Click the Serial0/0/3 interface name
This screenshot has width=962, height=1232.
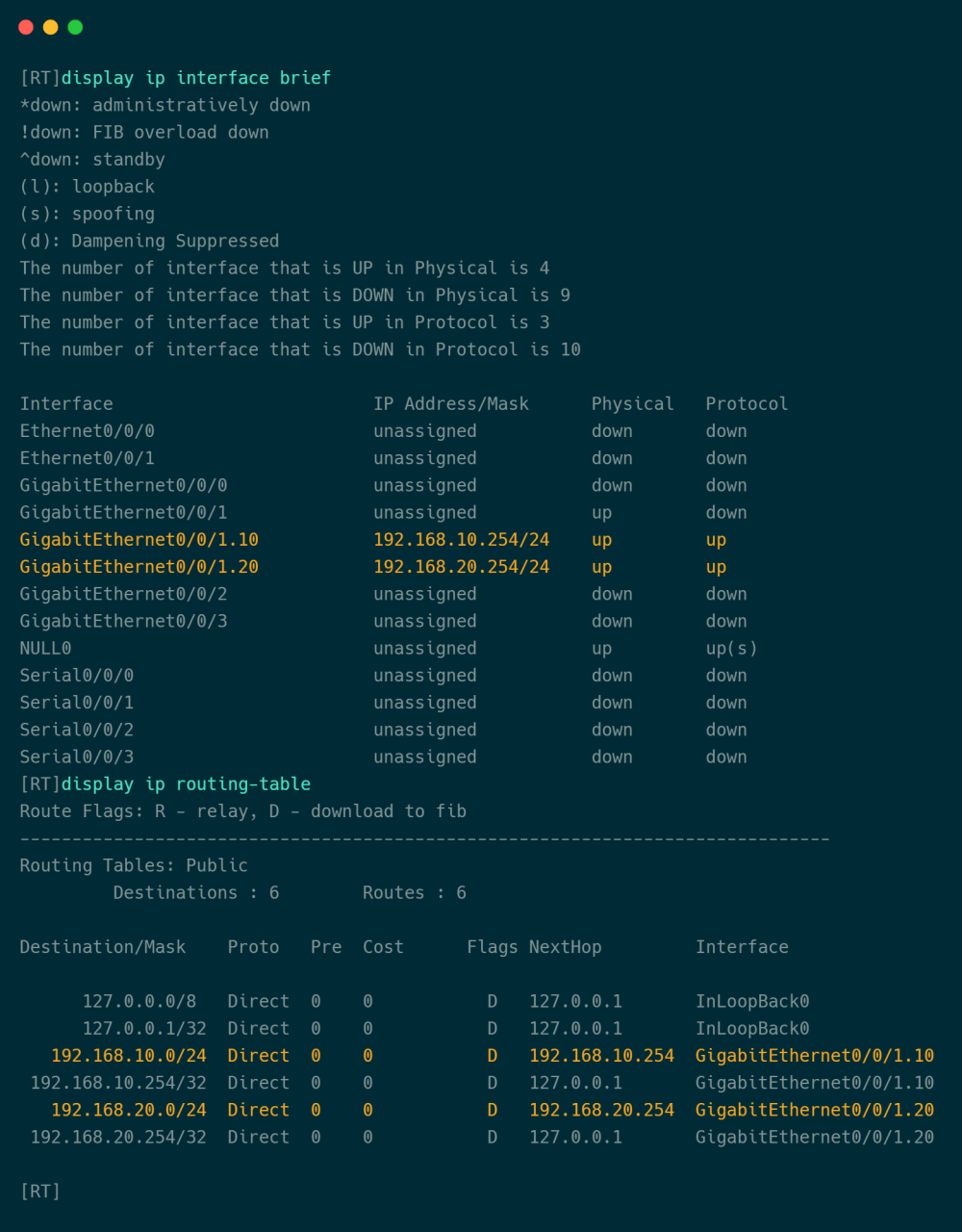click(x=77, y=757)
